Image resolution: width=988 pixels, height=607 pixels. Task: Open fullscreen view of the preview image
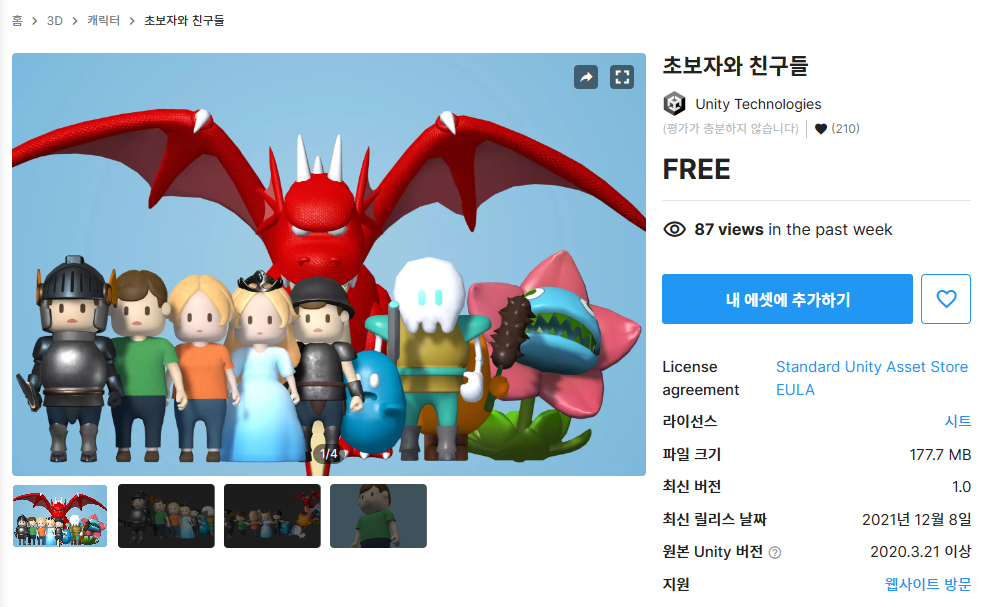click(x=622, y=77)
